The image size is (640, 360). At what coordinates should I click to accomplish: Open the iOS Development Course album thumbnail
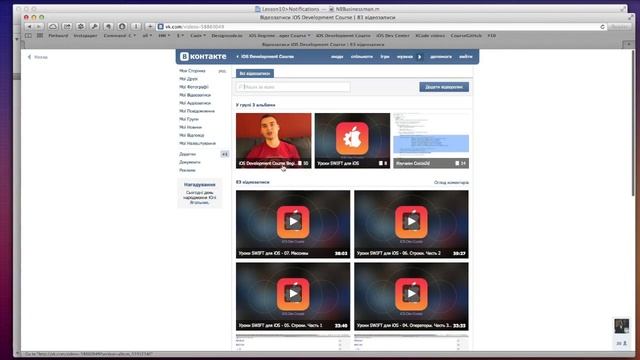(x=273, y=140)
